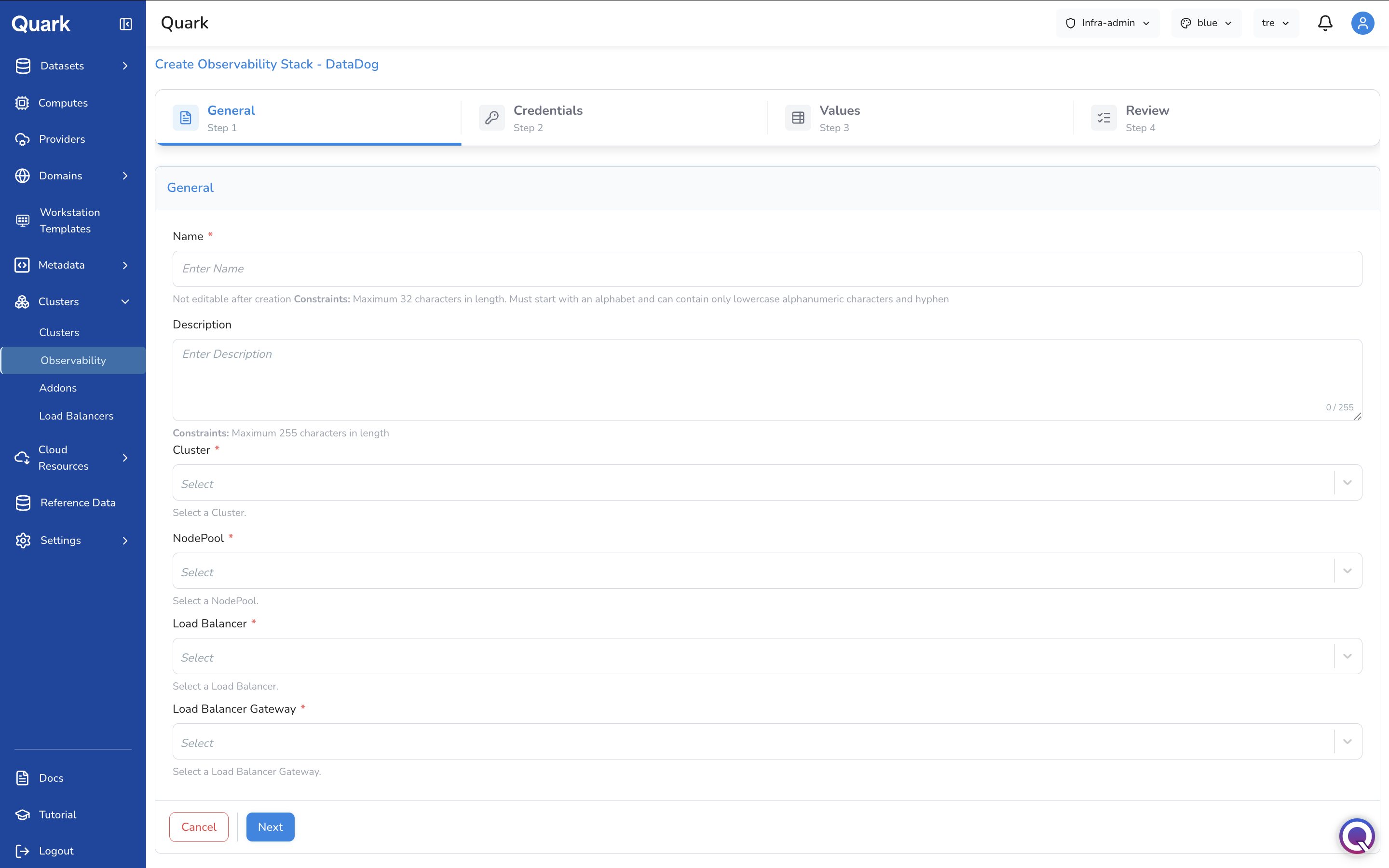Click the Docs document icon
This screenshot has height=868, width=1389.
[22, 778]
